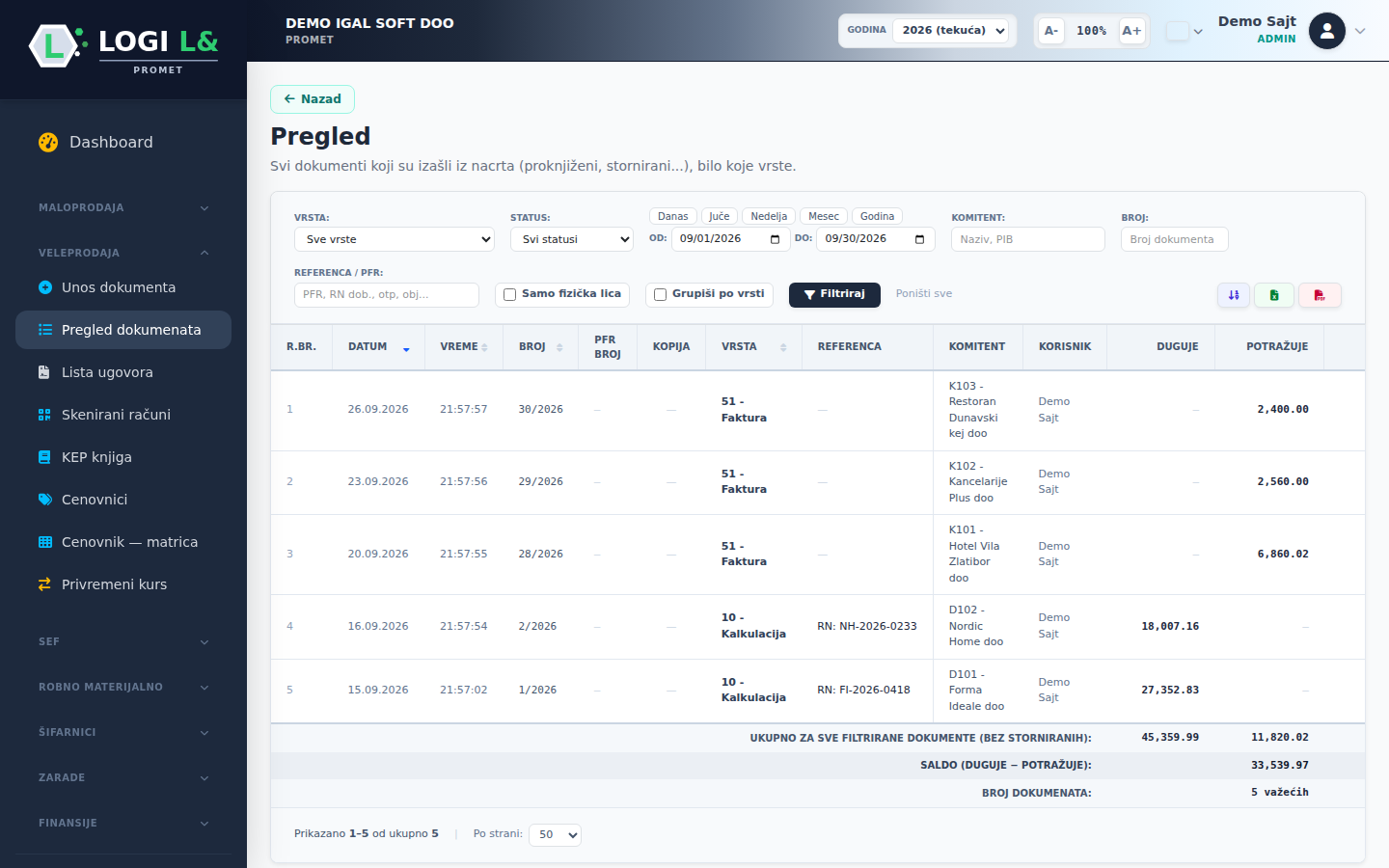Image resolution: width=1389 pixels, height=868 pixels.
Task: Open Dashboard from the sidebar
Action: click(x=123, y=142)
